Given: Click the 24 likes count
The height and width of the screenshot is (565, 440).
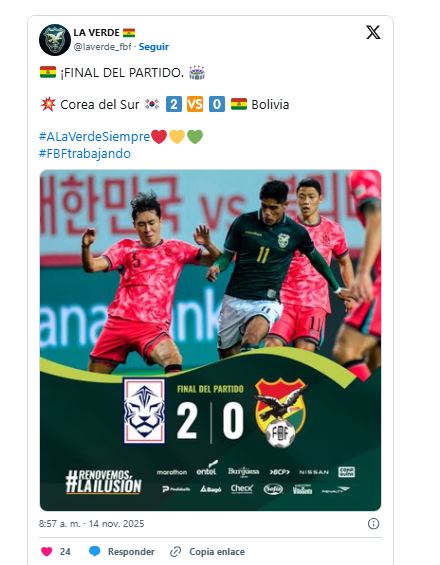Looking at the screenshot, I should tap(65, 552).
